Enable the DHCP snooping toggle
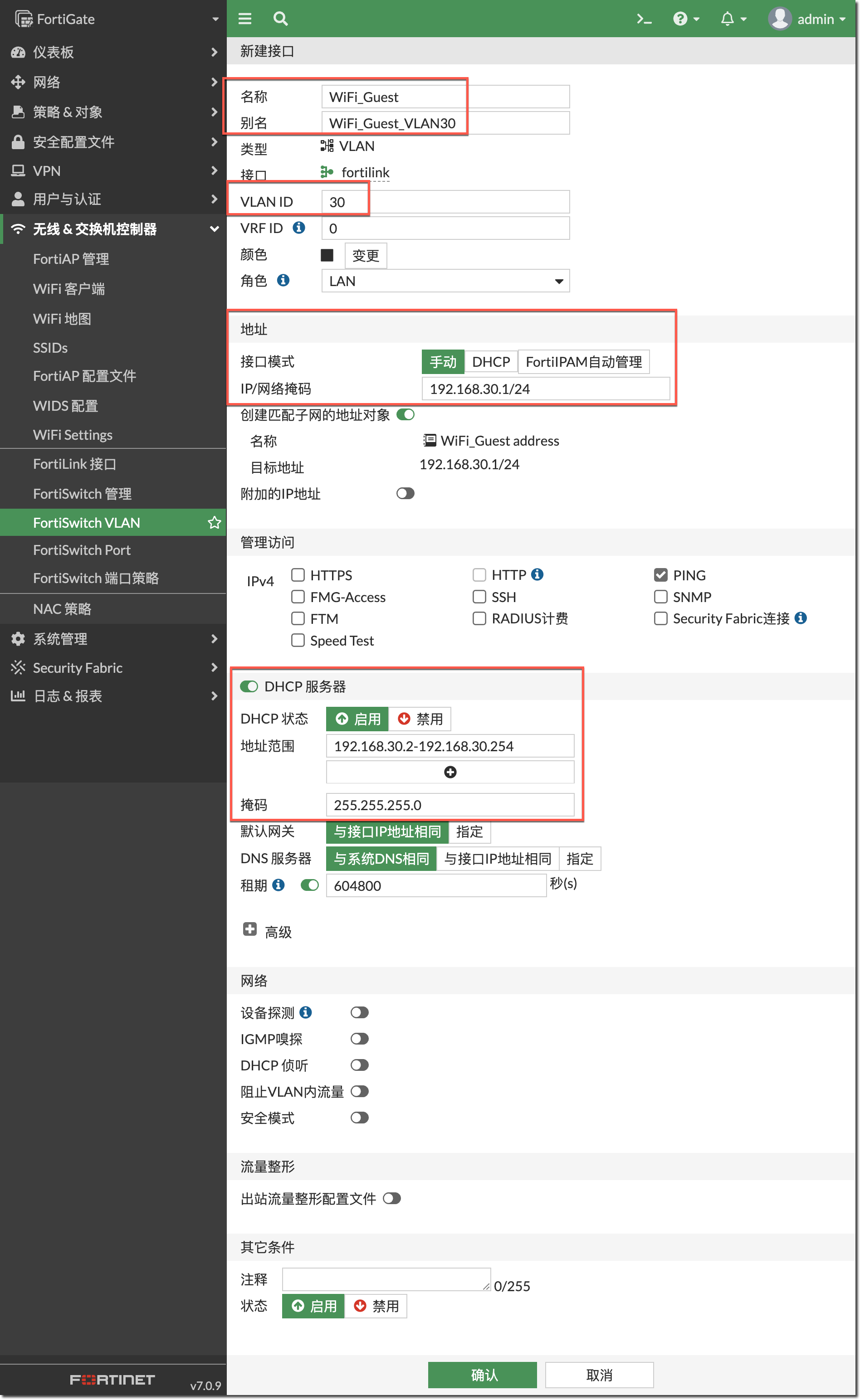Viewport: 860px width, 1400px height. pyautogui.click(x=360, y=1065)
